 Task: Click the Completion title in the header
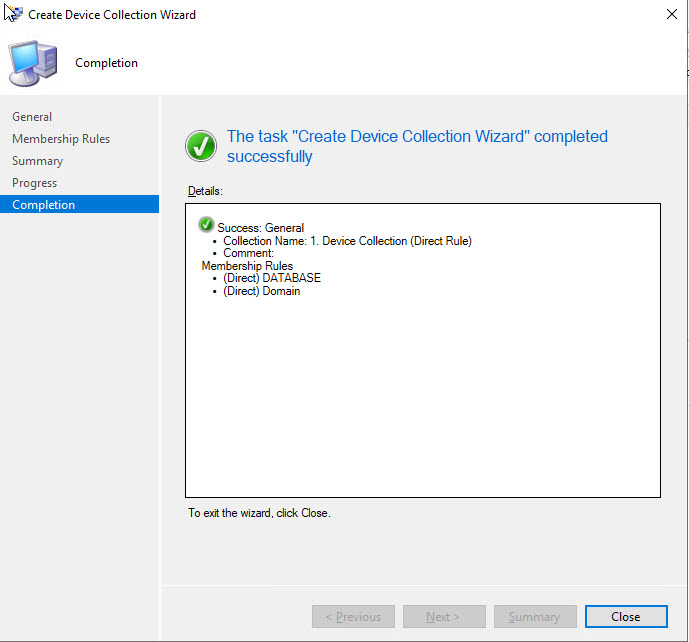[x=107, y=63]
